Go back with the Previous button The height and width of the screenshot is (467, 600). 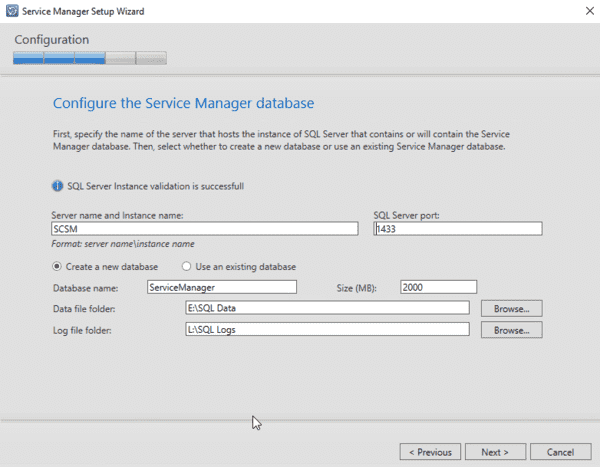430,452
